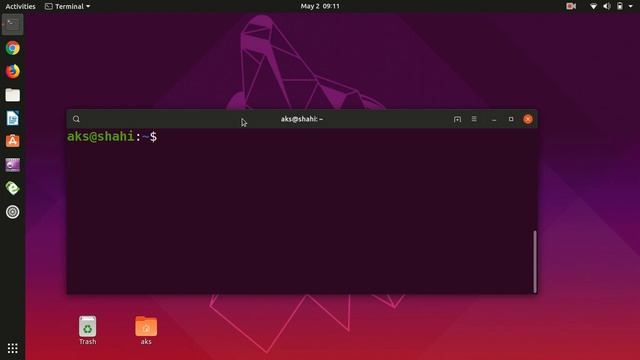Show Applications grid
The height and width of the screenshot is (360, 640).
pos(13,348)
